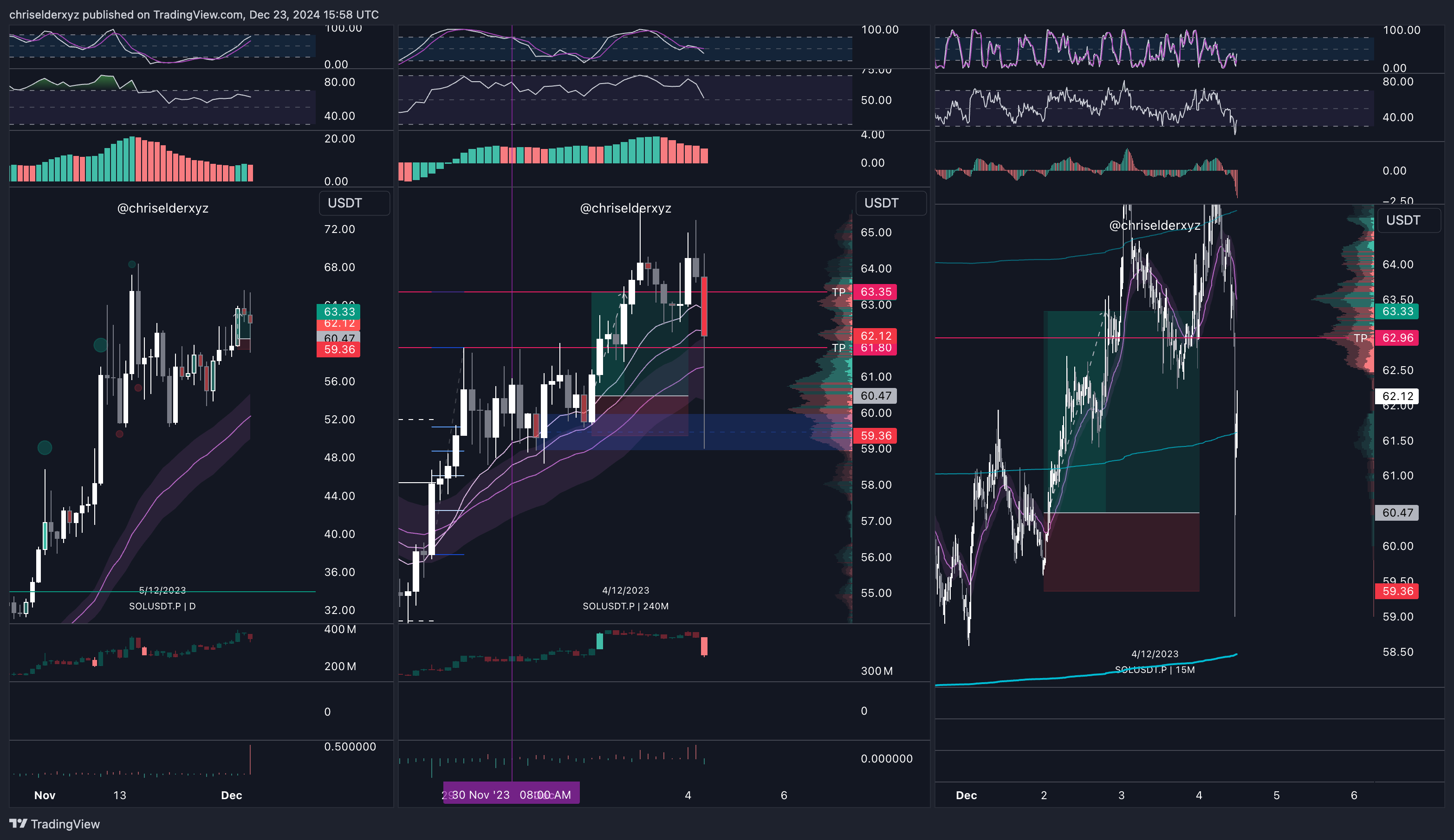This screenshot has height=840, width=1454.
Task: Open the USDT currency selector on the daily chart
Action: point(354,203)
